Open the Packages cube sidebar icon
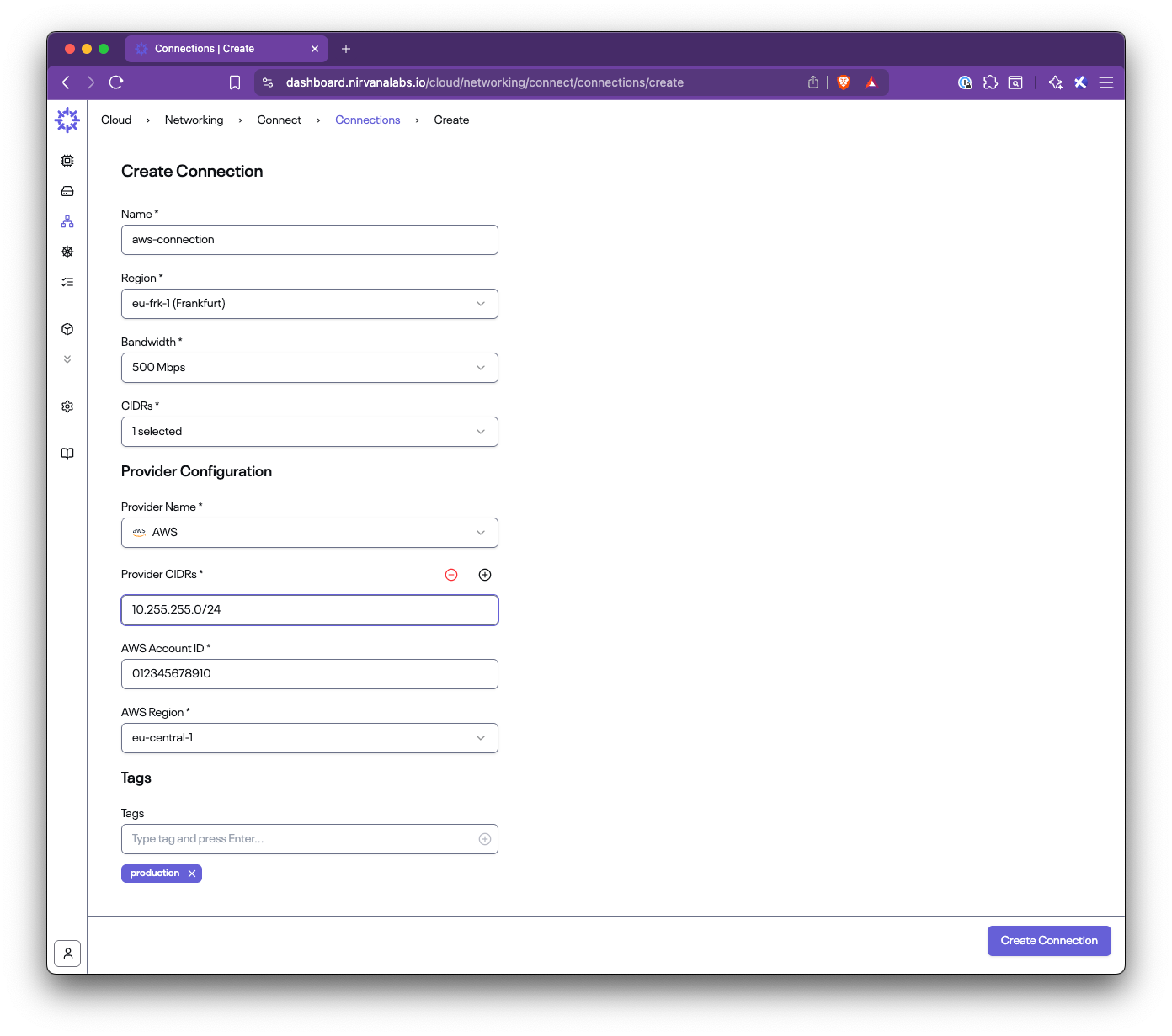Image resolution: width=1172 pixels, height=1036 pixels. tap(67, 328)
